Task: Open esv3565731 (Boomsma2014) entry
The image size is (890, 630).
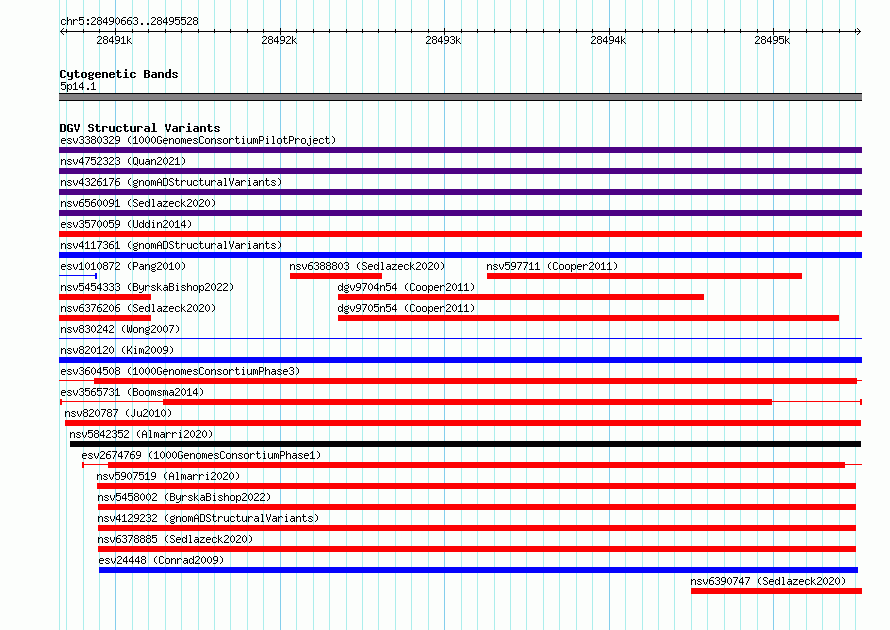Action: pyautogui.click(x=132, y=392)
